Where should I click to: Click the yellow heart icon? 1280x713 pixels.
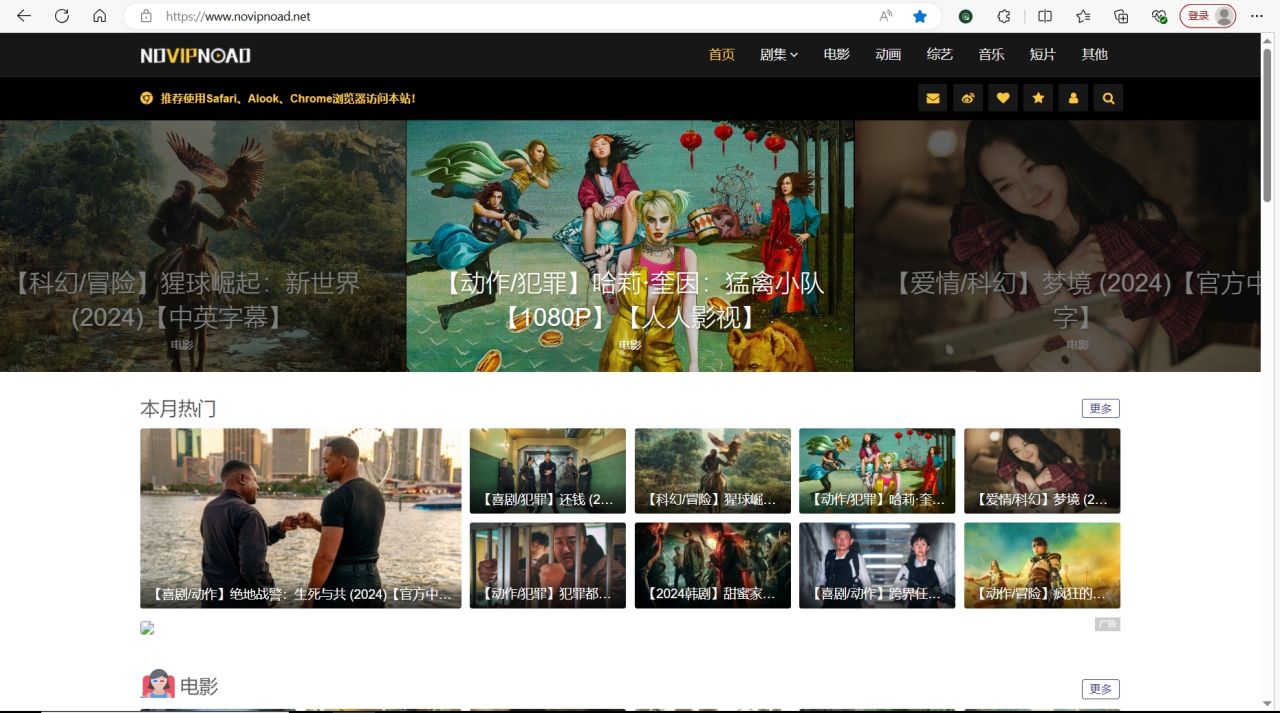(1003, 98)
